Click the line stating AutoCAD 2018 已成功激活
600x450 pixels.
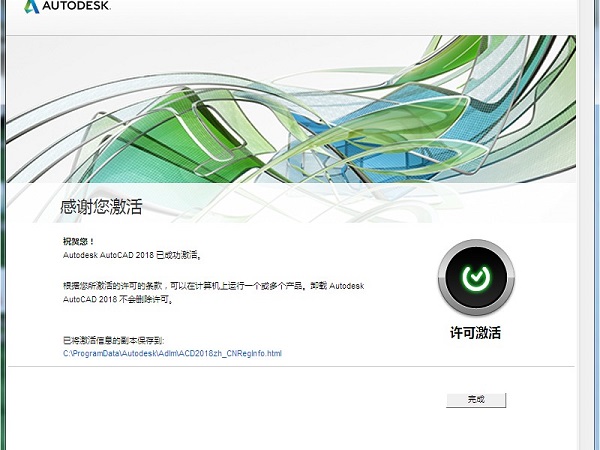pos(132,255)
